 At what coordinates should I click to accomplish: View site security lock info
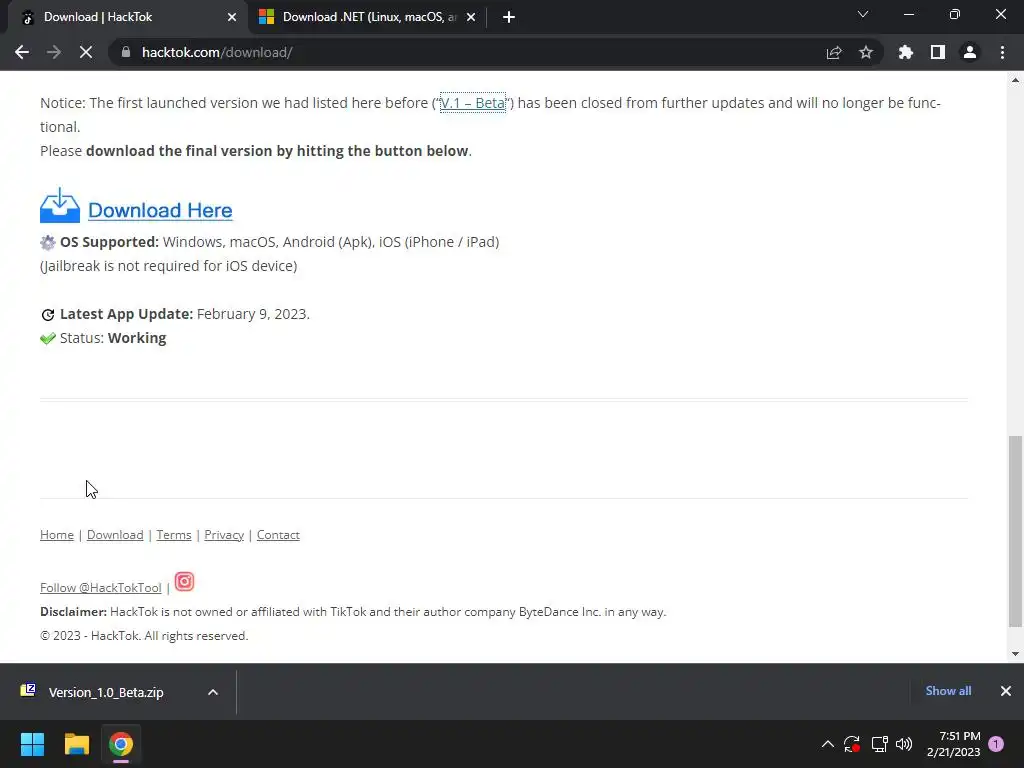pos(126,52)
